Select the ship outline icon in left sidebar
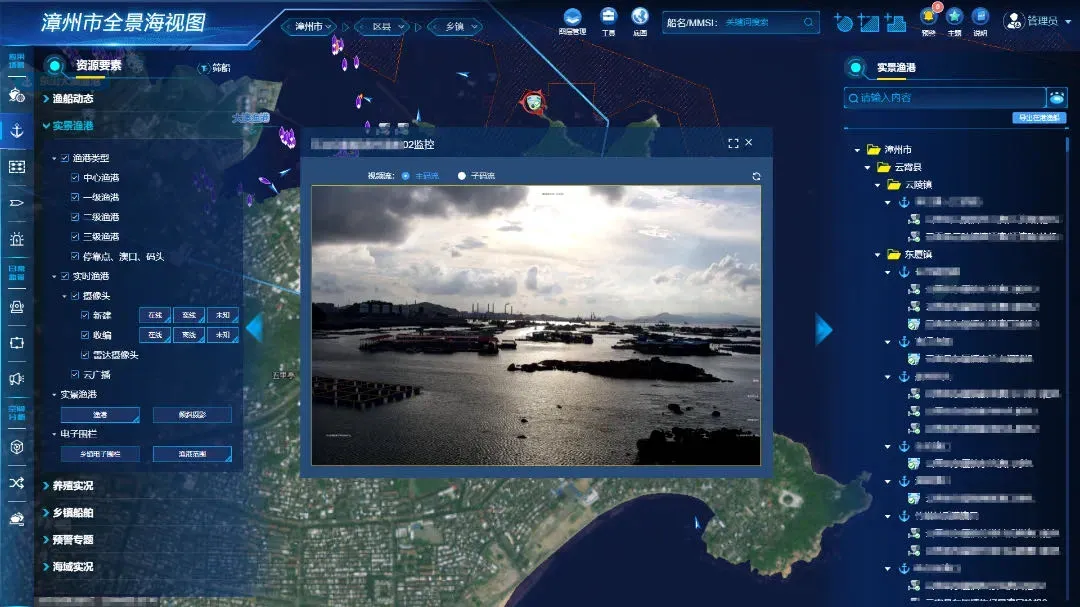This screenshot has height=607, width=1080. pyautogui.click(x=17, y=203)
